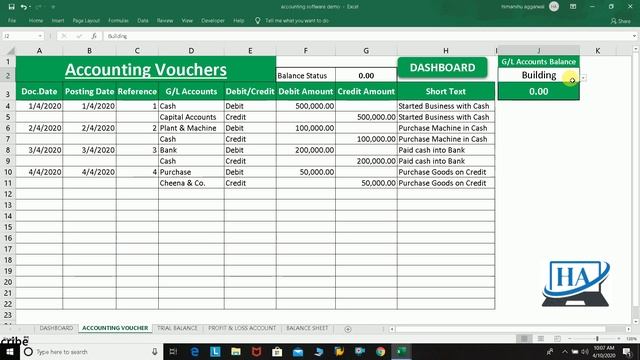Click the zoom slider handle

597,338
